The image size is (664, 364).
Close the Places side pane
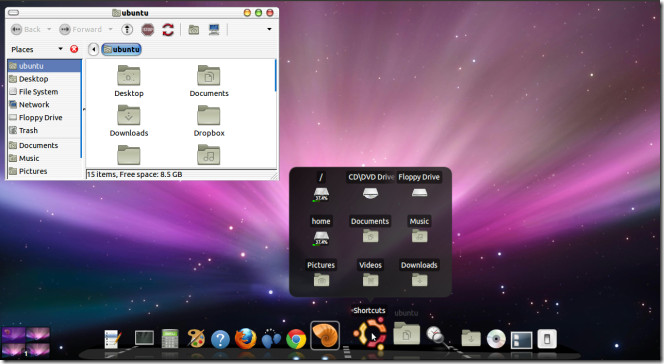tap(74, 49)
